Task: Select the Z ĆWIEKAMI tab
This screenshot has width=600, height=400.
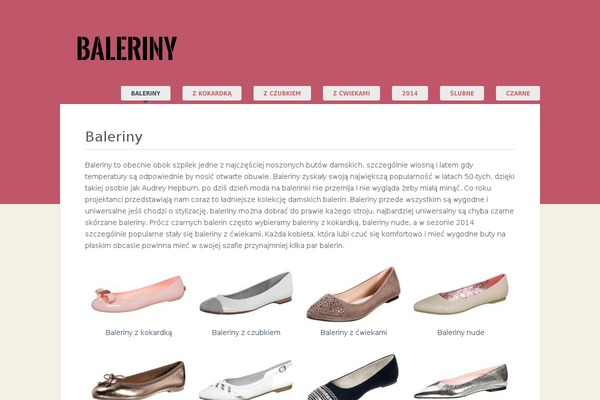Action: pos(351,93)
